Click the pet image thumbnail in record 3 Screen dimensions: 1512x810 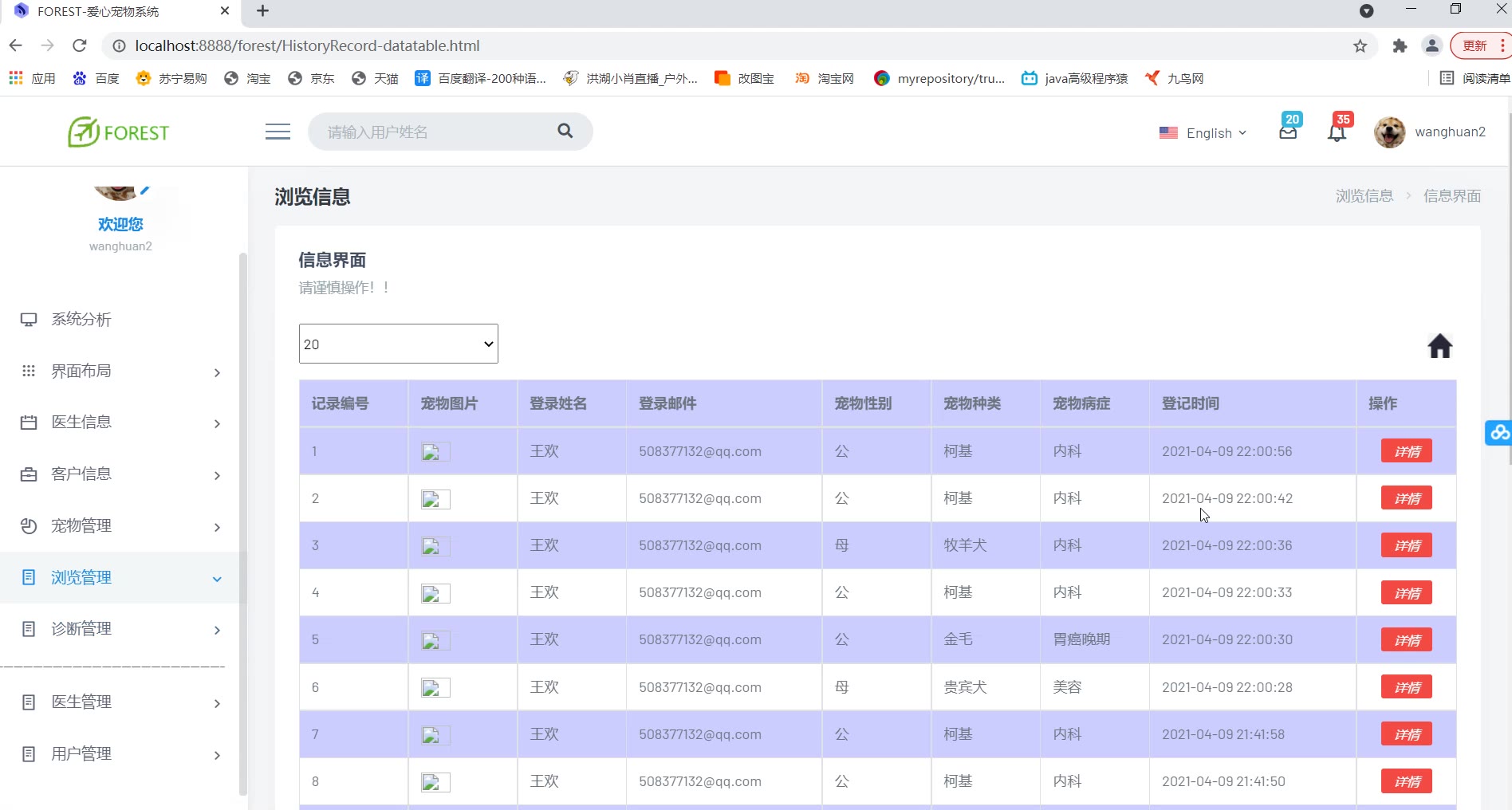[x=435, y=546]
